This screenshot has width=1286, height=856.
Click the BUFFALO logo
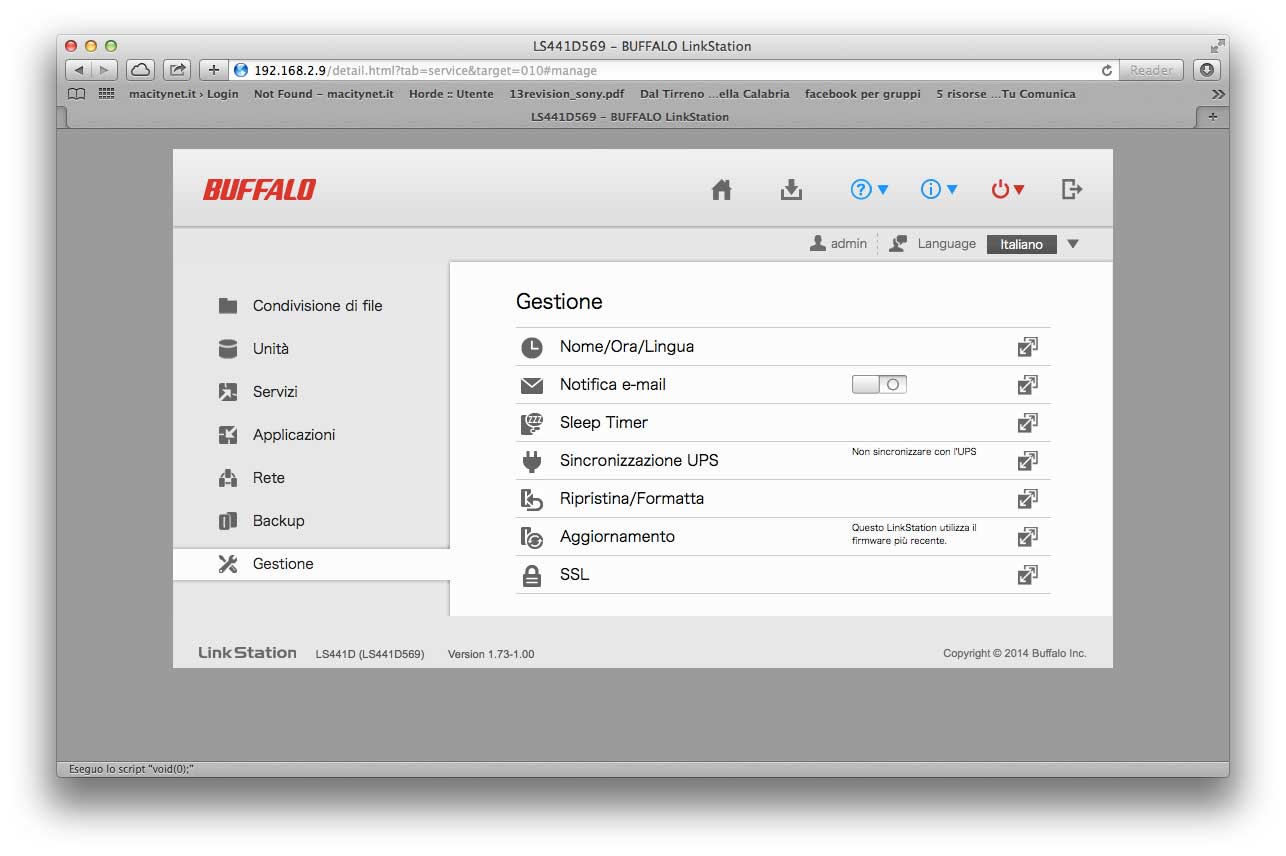259,189
